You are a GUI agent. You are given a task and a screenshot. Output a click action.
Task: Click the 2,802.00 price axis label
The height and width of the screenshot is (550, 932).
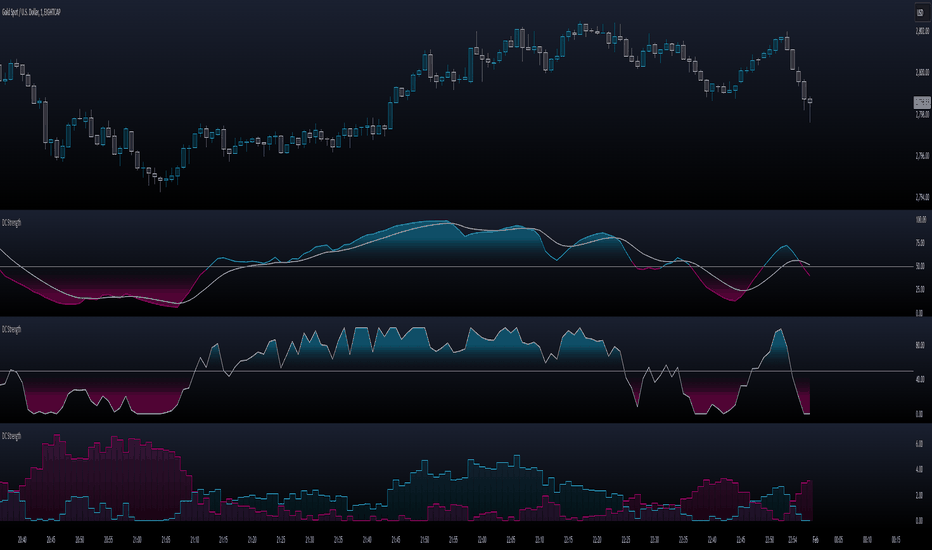(x=922, y=31)
